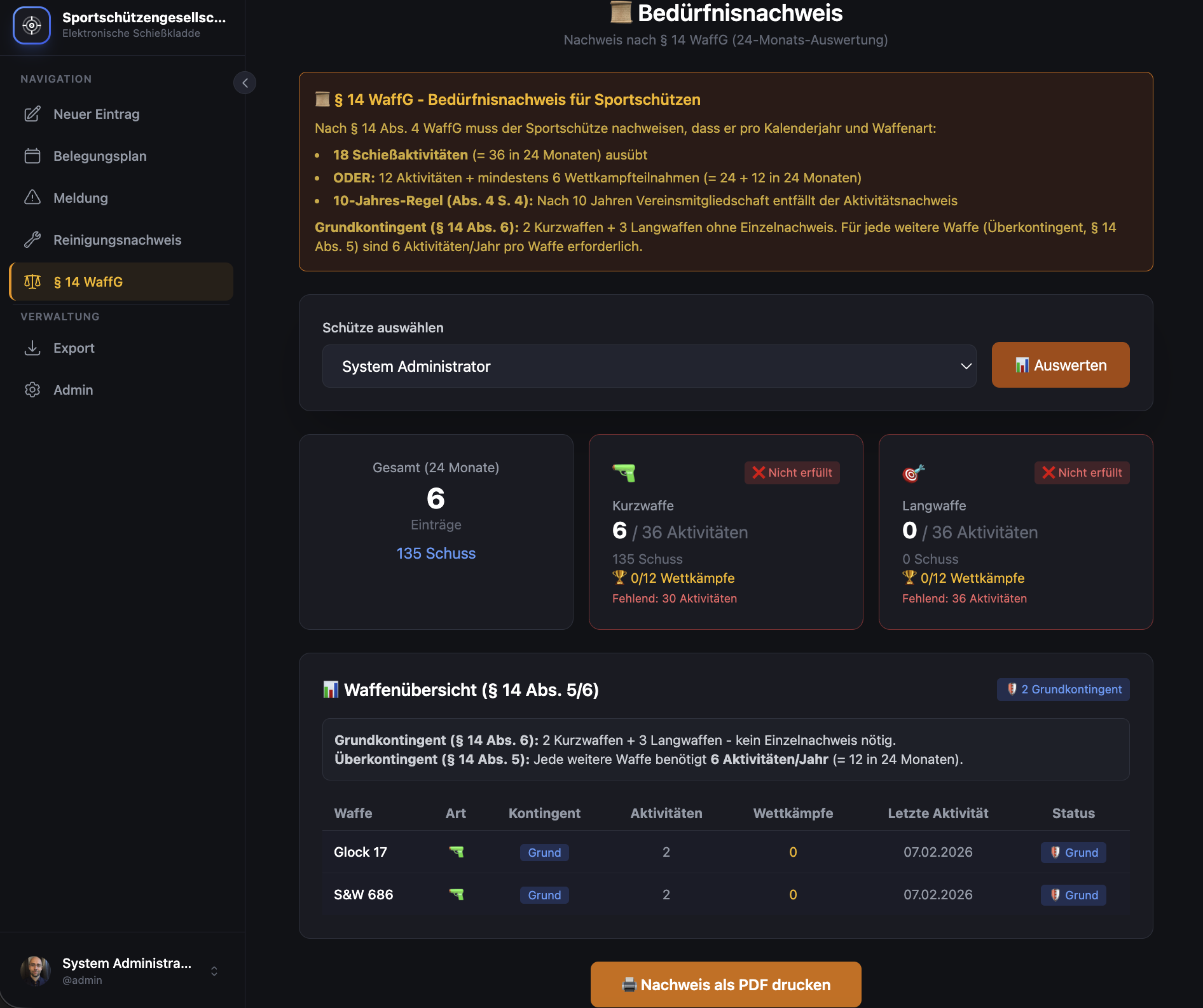Open the Belegungsplan menu item
The height and width of the screenshot is (1008, 1203).
(x=100, y=156)
